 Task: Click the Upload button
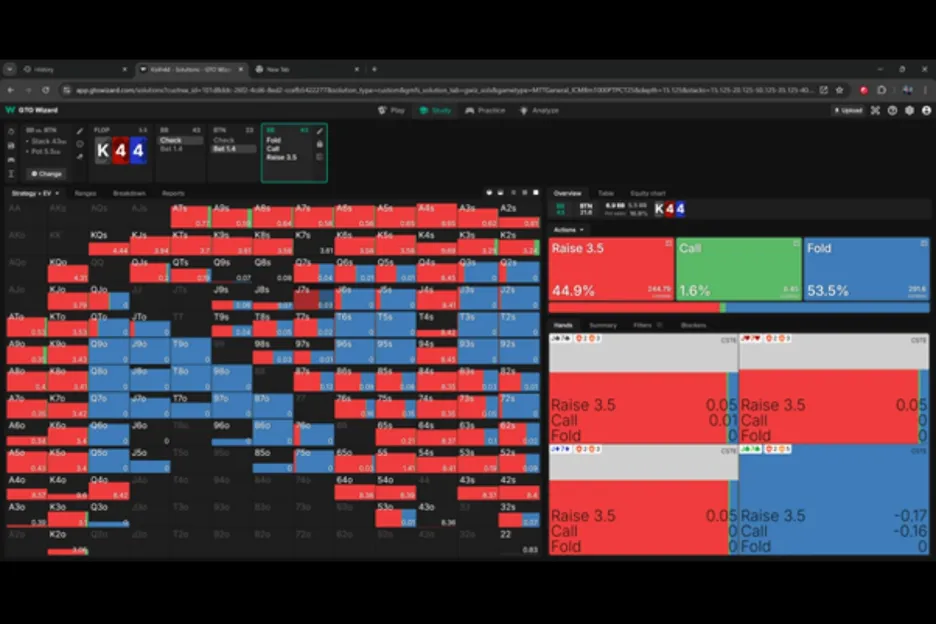(x=848, y=110)
